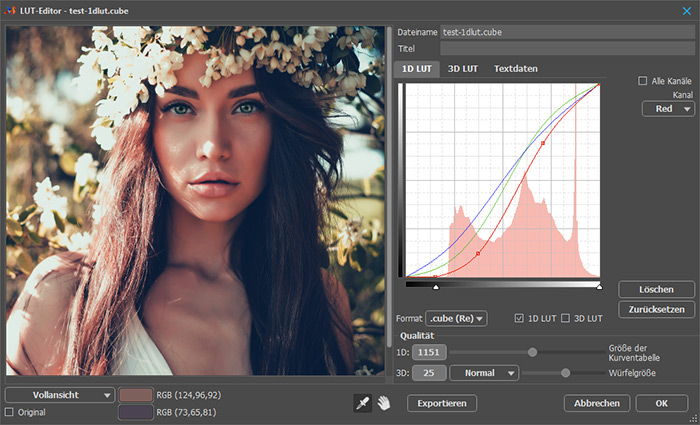Click the Dateiname input field
Image resolution: width=700 pixels, height=425 pixels.
(x=567, y=32)
